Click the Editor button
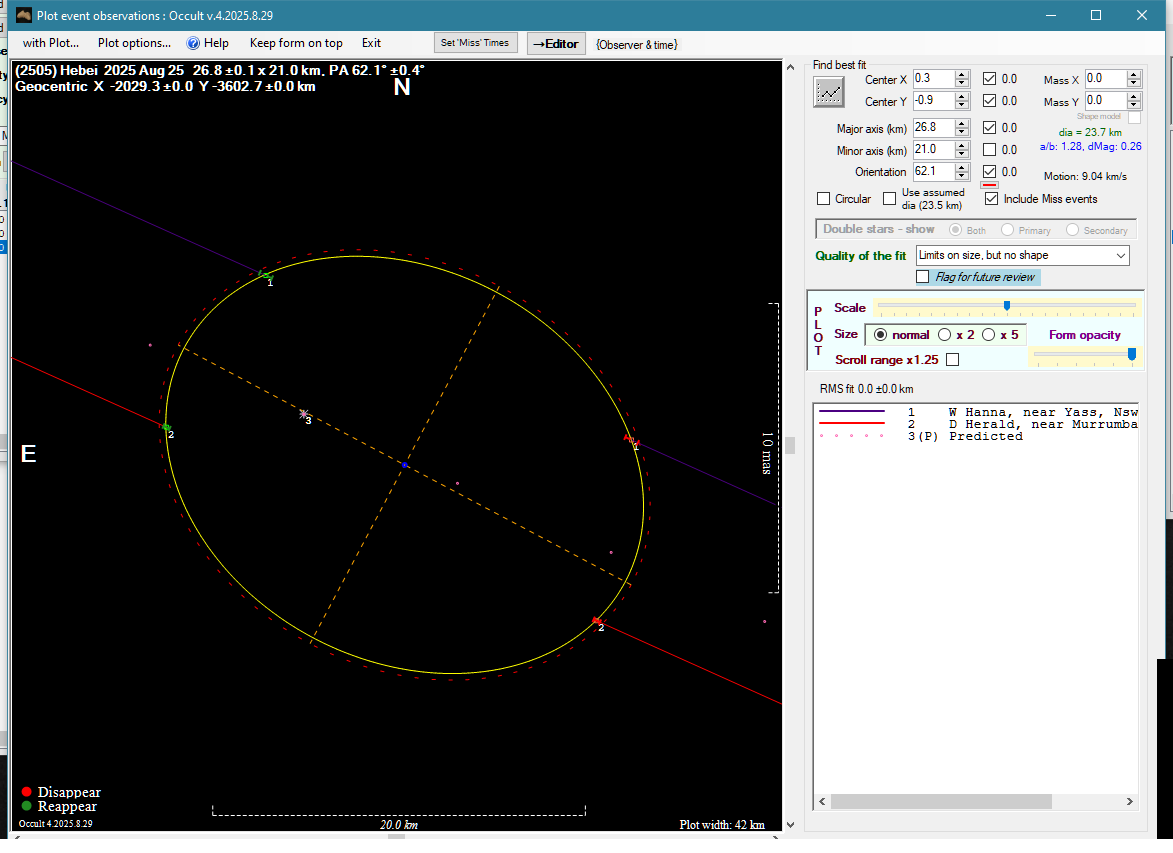Screen dimensions: 1173x853 click(x=556, y=43)
